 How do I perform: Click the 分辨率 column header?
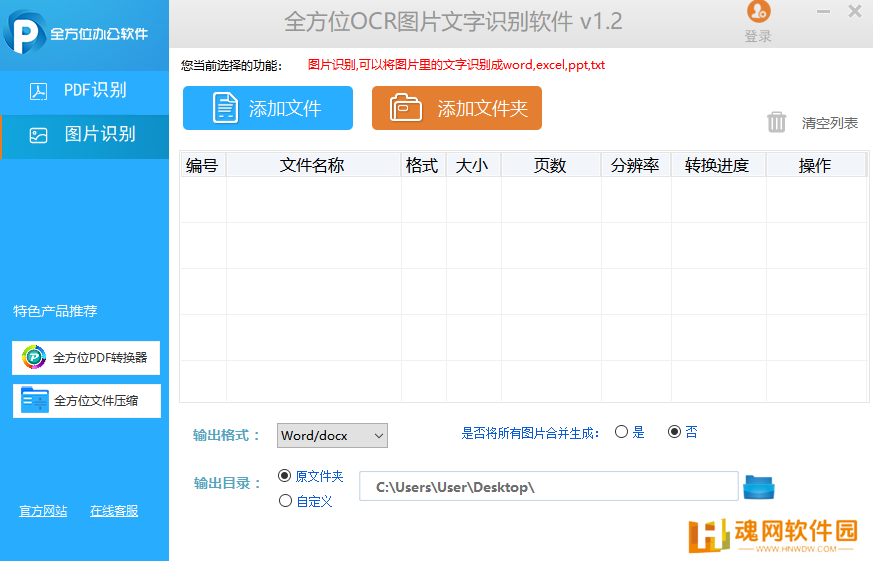tap(636, 165)
